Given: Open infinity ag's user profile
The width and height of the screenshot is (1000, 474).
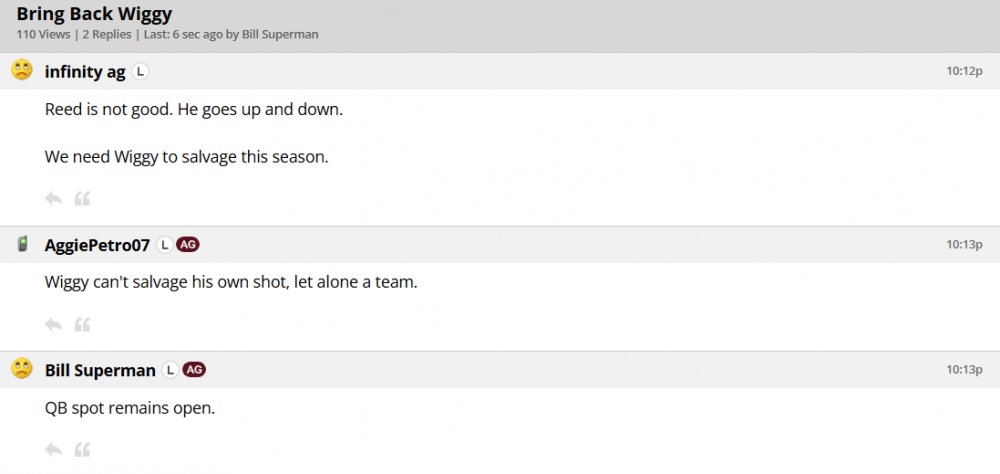Looking at the screenshot, I should pyautogui.click(x=85, y=71).
